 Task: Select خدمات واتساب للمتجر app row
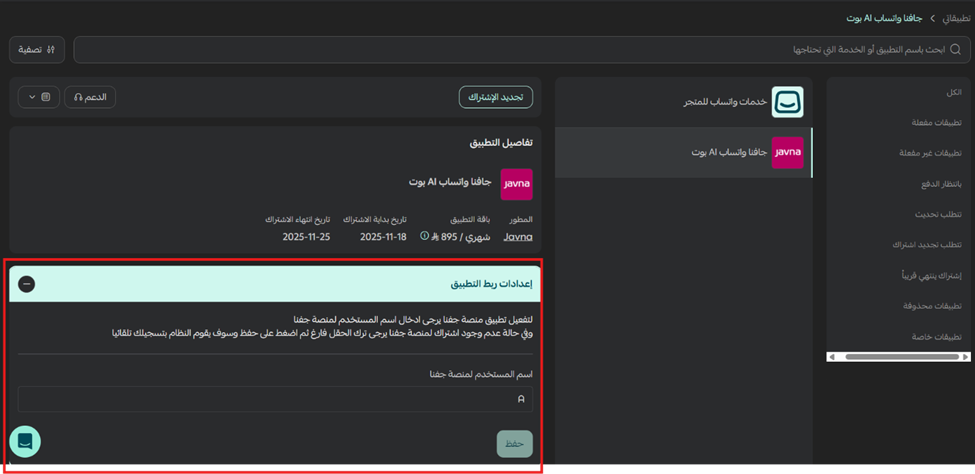point(683,102)
